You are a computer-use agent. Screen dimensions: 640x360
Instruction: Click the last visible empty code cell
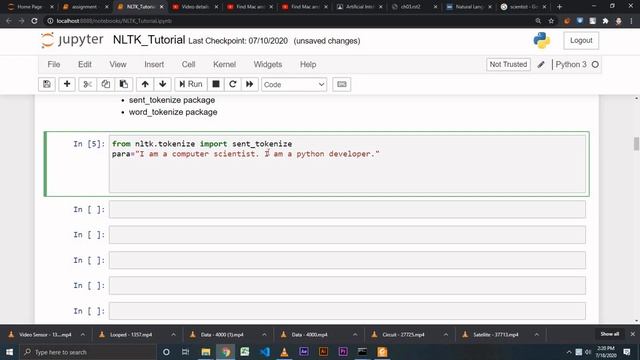[x=347, y=311]
